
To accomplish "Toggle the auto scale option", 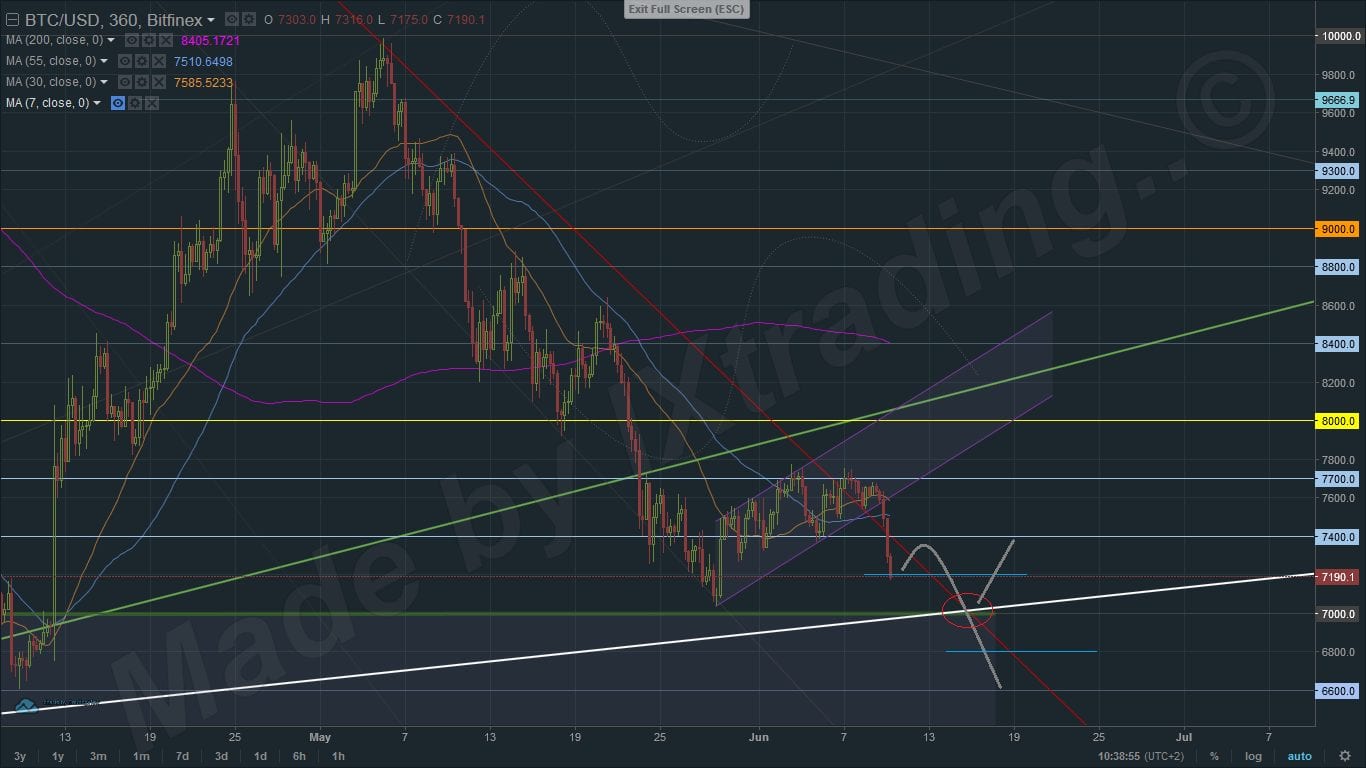I will coord(1299,756).
